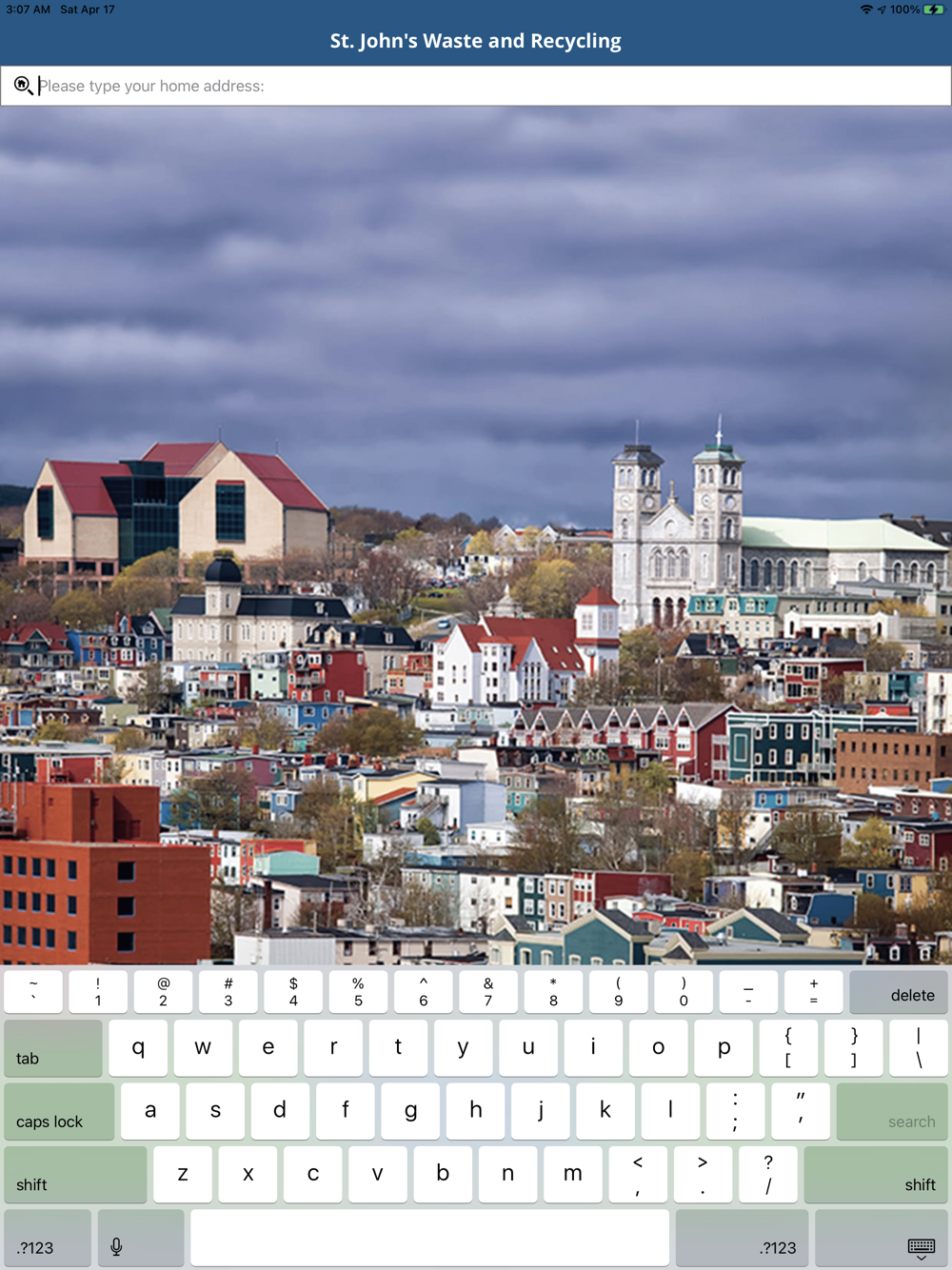Tap the microphone dictation key
Screen dimensions: 952x1270
pyautogui.click(x=141, y=1238)
